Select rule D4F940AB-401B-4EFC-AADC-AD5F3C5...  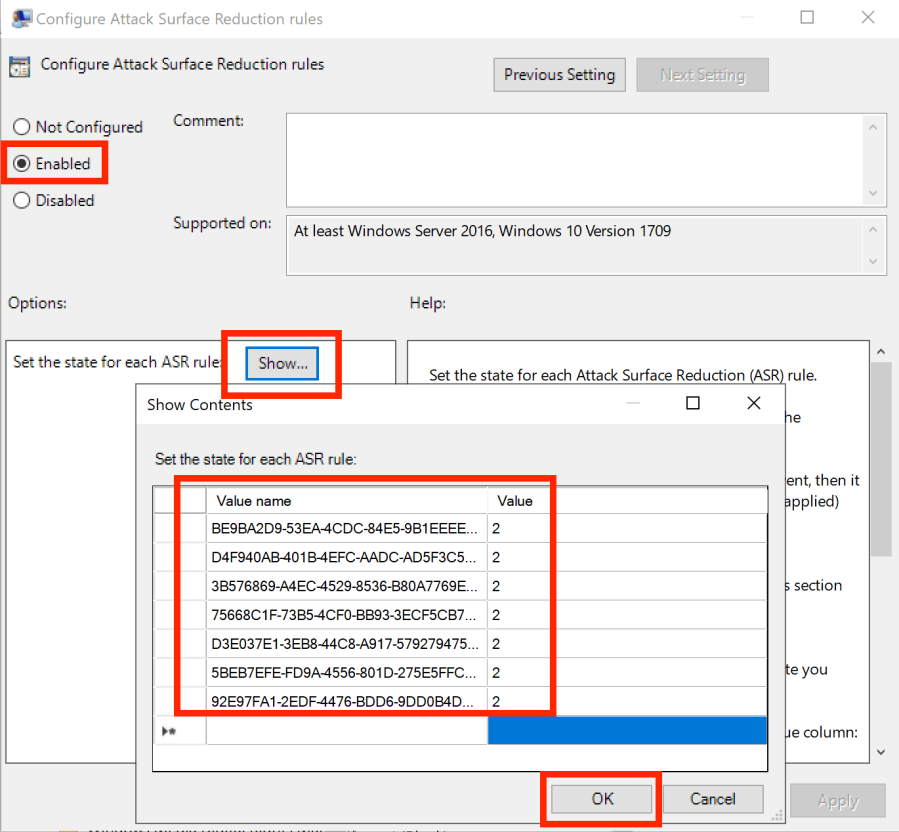347,557
